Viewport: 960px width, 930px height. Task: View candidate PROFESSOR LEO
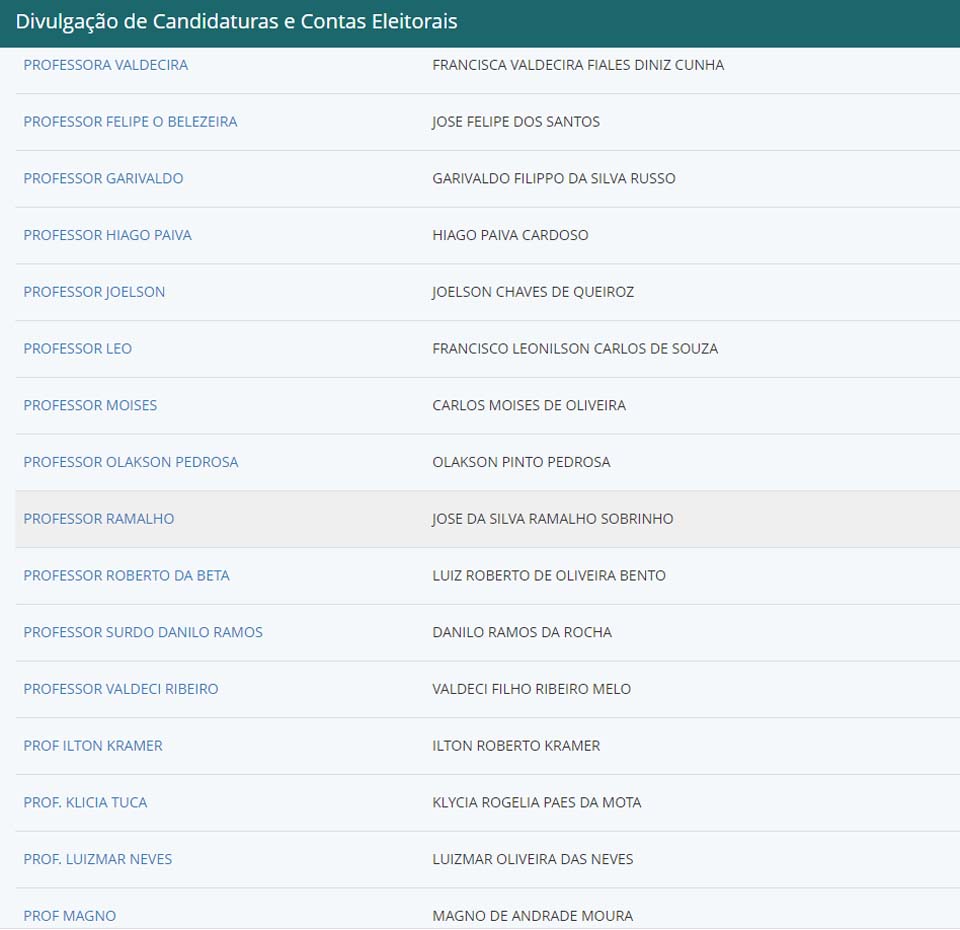click(x=77, y=349)
